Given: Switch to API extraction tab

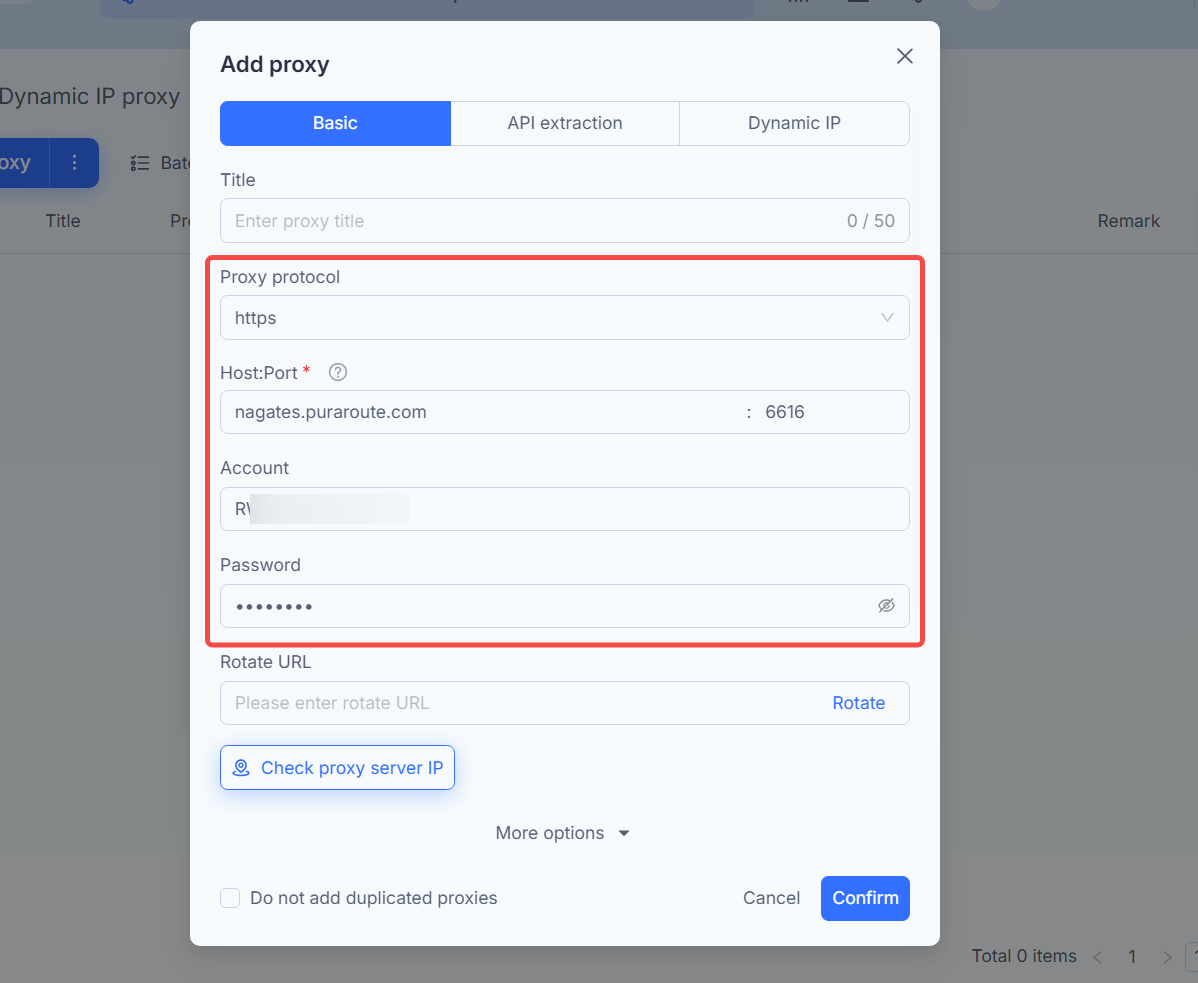Looking at the screenshot, I should point(565,123).
